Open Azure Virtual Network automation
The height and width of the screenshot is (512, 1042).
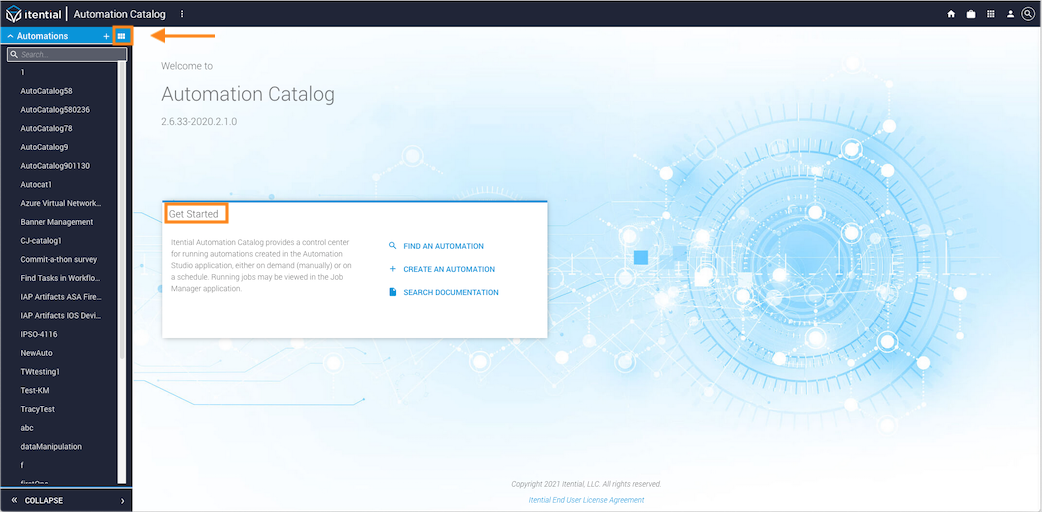coord(61,203)
